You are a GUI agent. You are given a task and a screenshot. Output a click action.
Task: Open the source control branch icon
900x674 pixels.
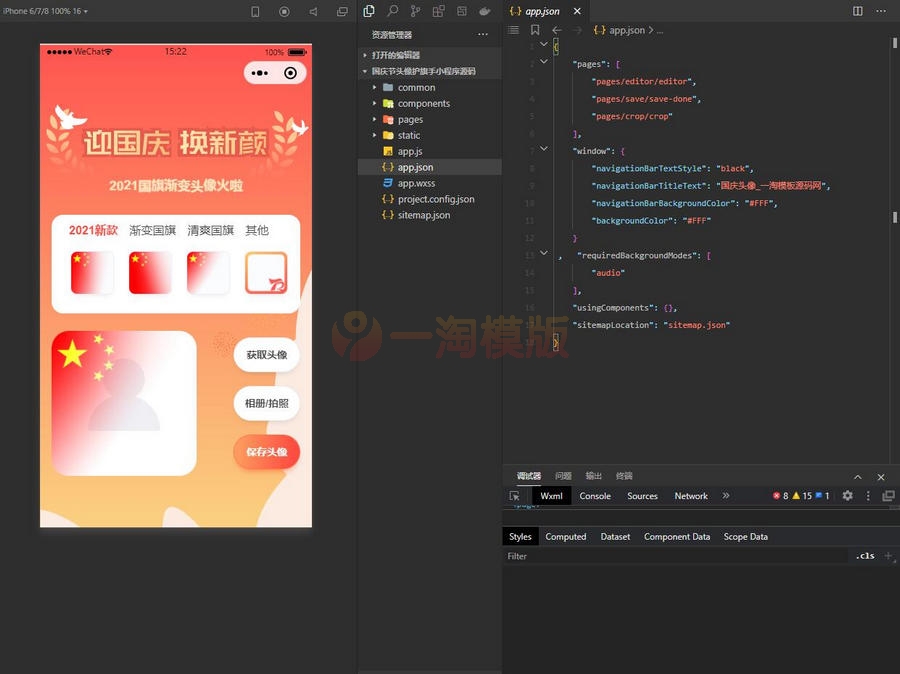coord(415,11)
